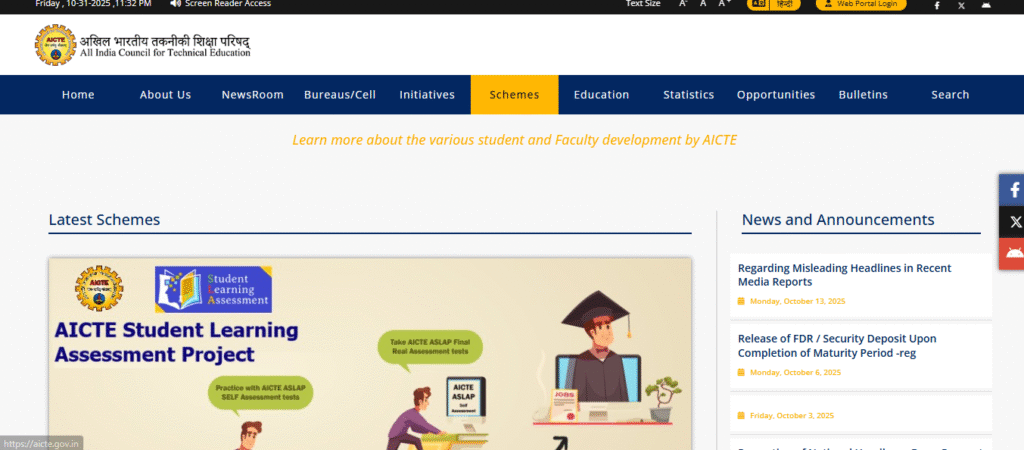Click the Android icon in the top bar
The height and width of the screenshot is (450, 1024).
(x=987, y=5)
